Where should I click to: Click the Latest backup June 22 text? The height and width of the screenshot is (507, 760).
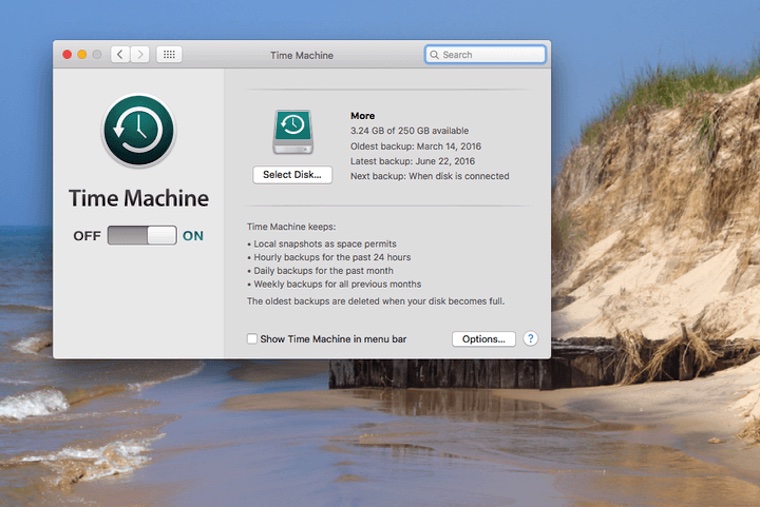(412, 161)
